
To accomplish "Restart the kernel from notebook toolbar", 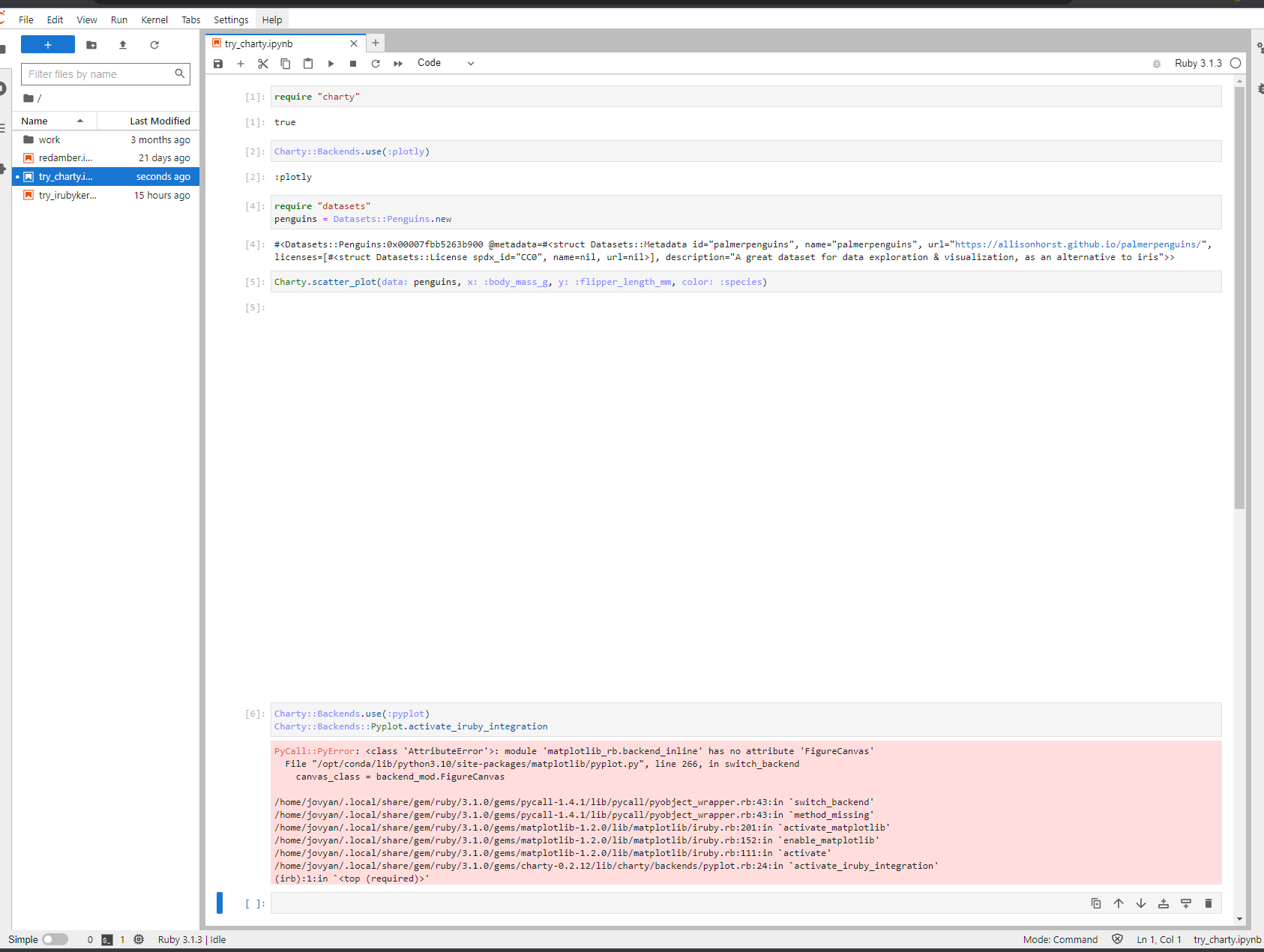I will click(376, 64).
